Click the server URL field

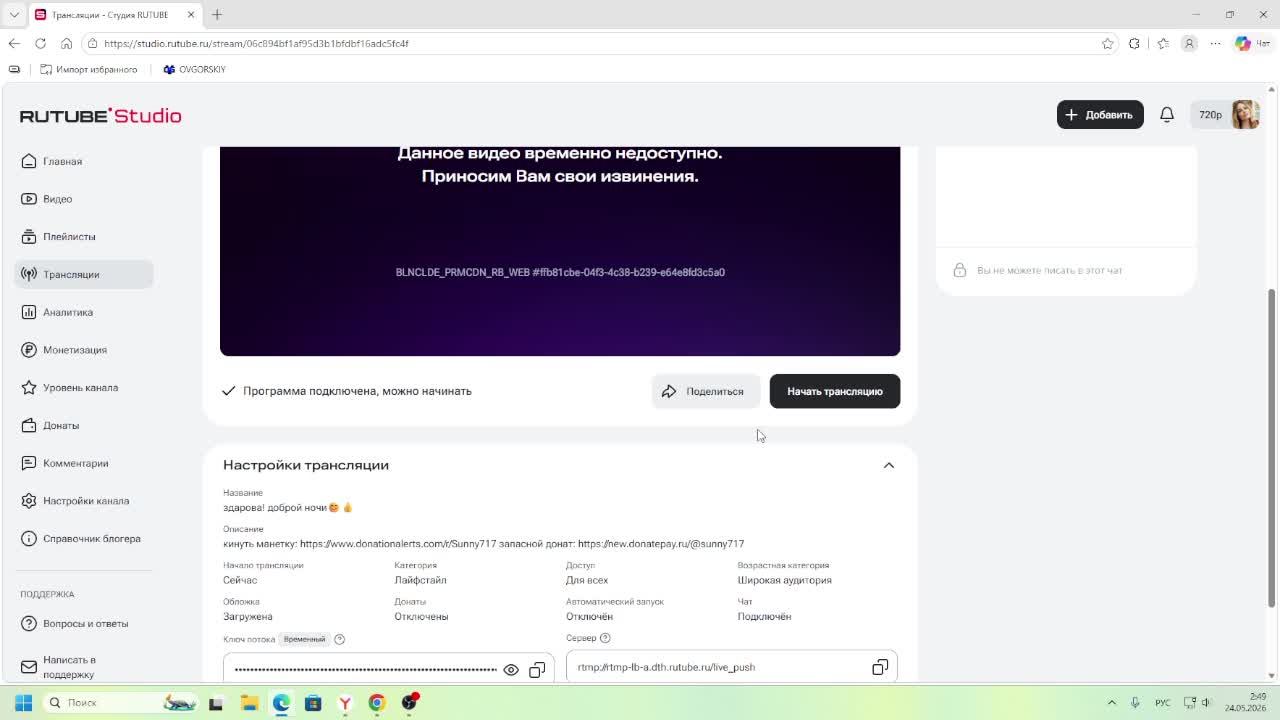[731, 667]
